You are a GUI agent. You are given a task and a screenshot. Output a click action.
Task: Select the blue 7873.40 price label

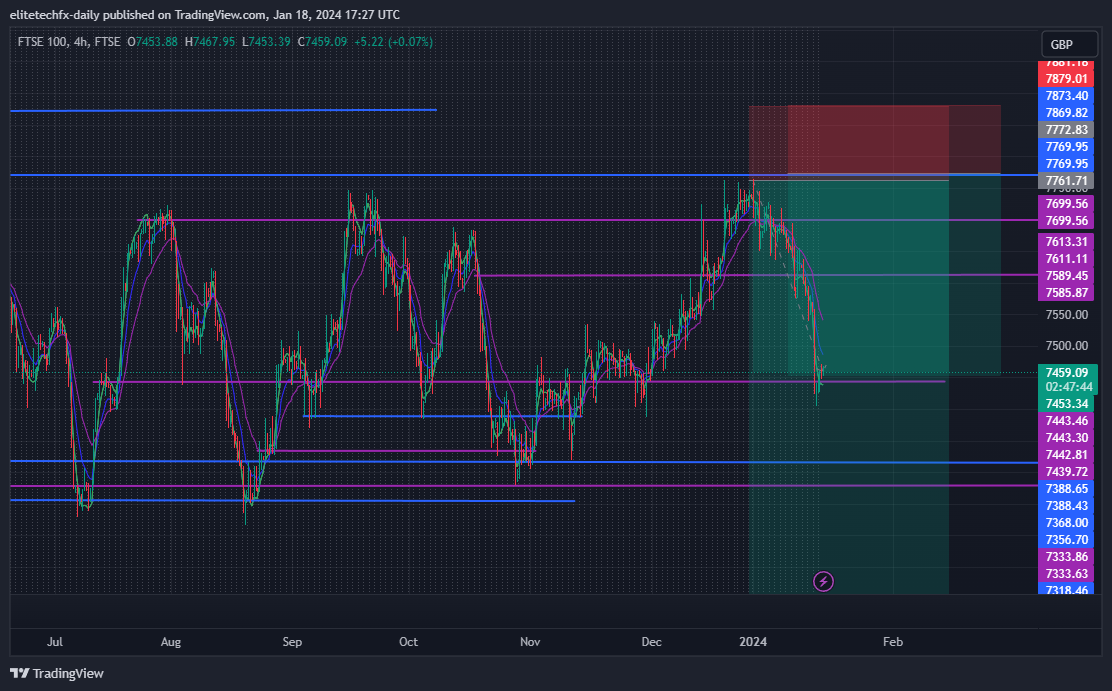(1066, 96)
